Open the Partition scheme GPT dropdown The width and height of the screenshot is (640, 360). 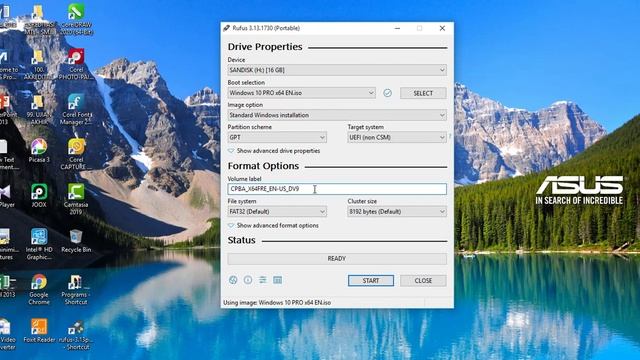click(x=277, y=138)
